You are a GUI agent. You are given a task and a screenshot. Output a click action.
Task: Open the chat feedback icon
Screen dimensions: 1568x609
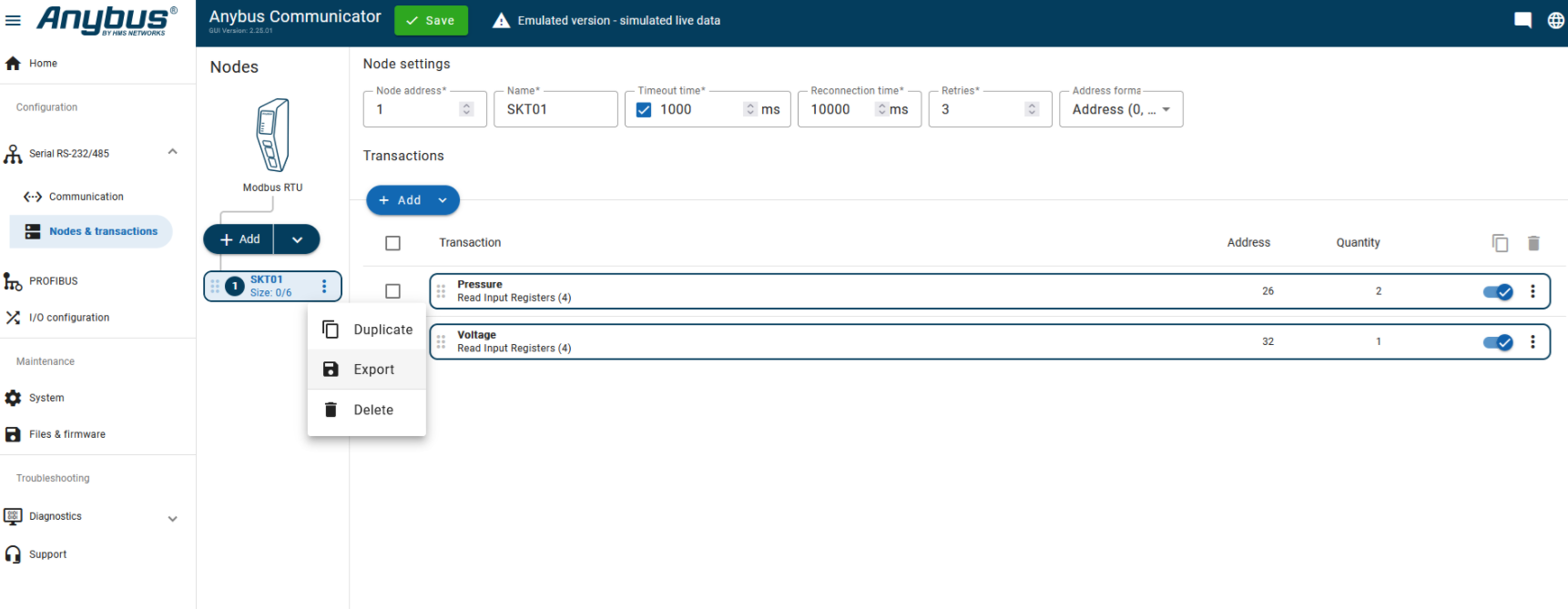[x=1522, y=20]
